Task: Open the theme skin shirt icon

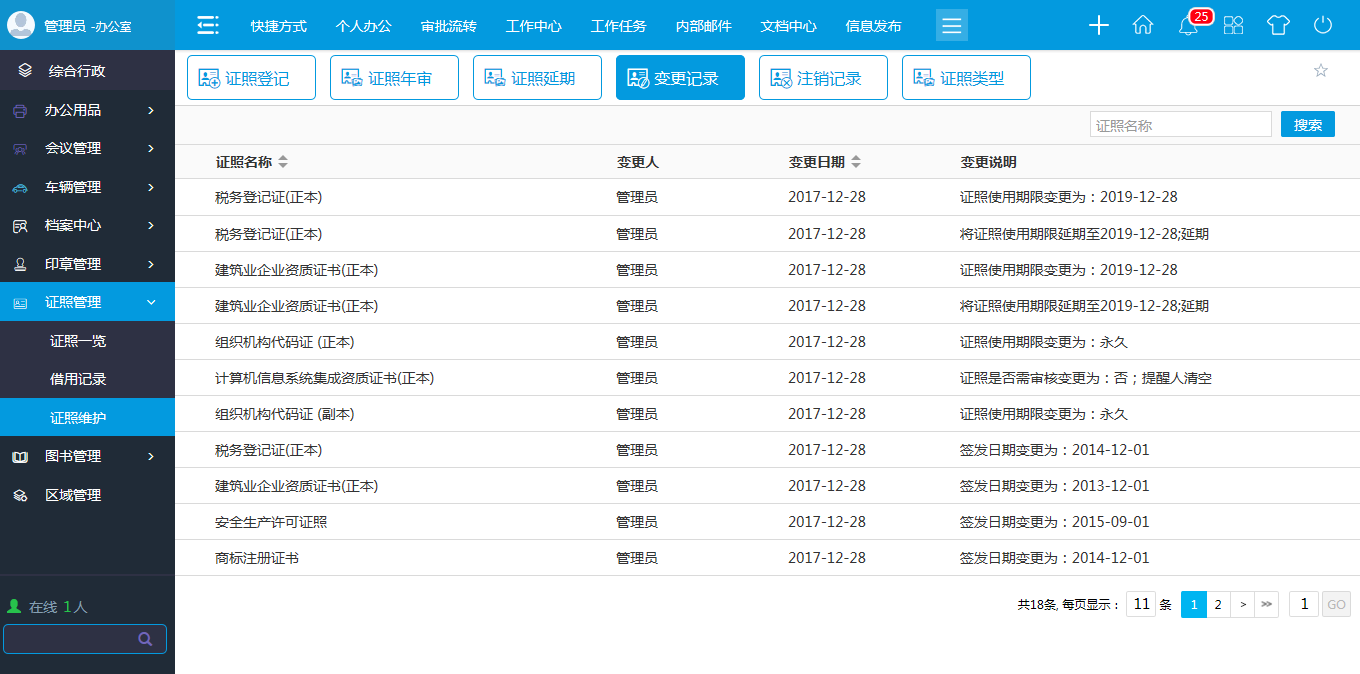Action: (1278, 25)
